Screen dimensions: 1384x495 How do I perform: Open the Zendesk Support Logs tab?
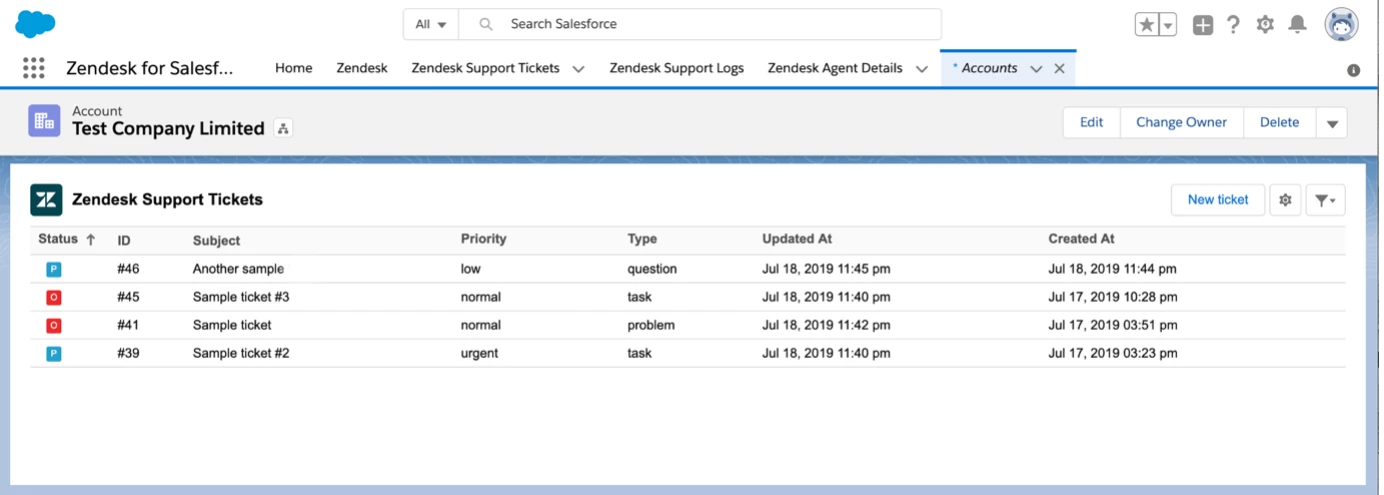[x=676, y=68]
